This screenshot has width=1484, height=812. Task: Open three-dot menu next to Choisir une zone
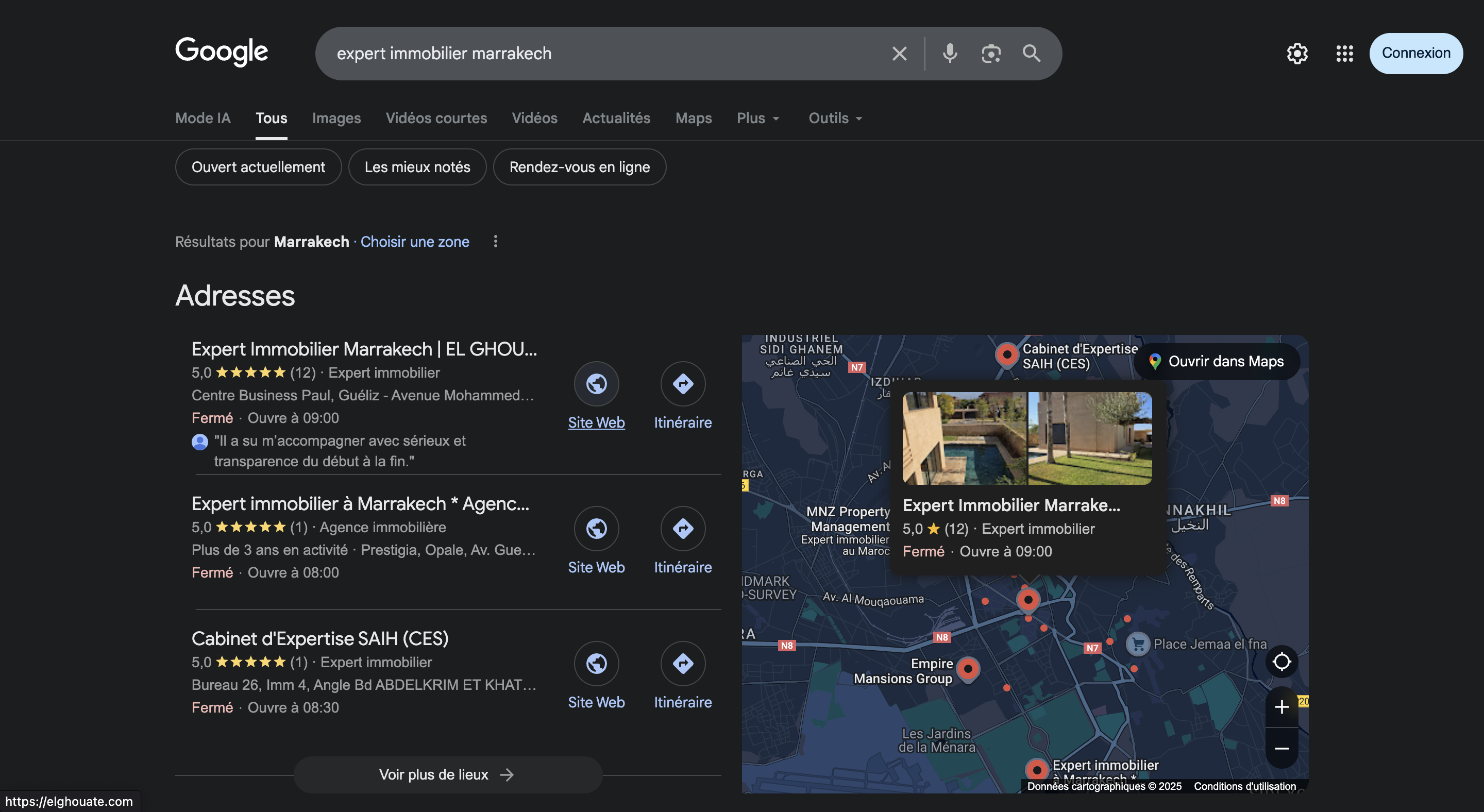(495, 241)
